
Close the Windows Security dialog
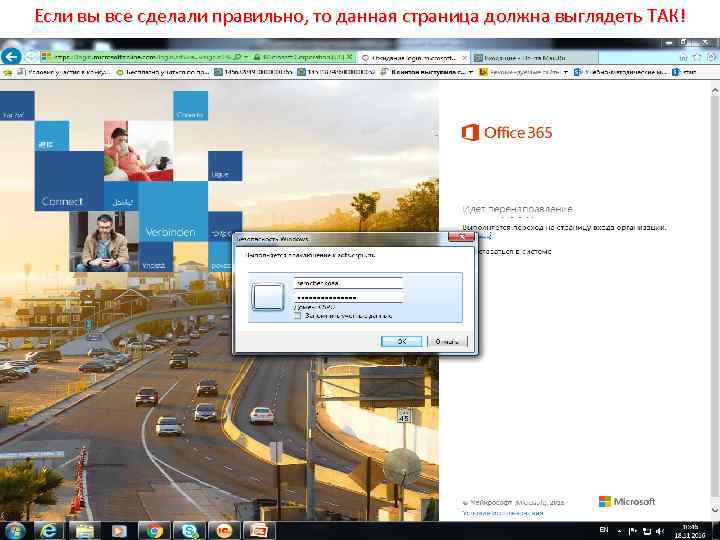pos(461,237)
